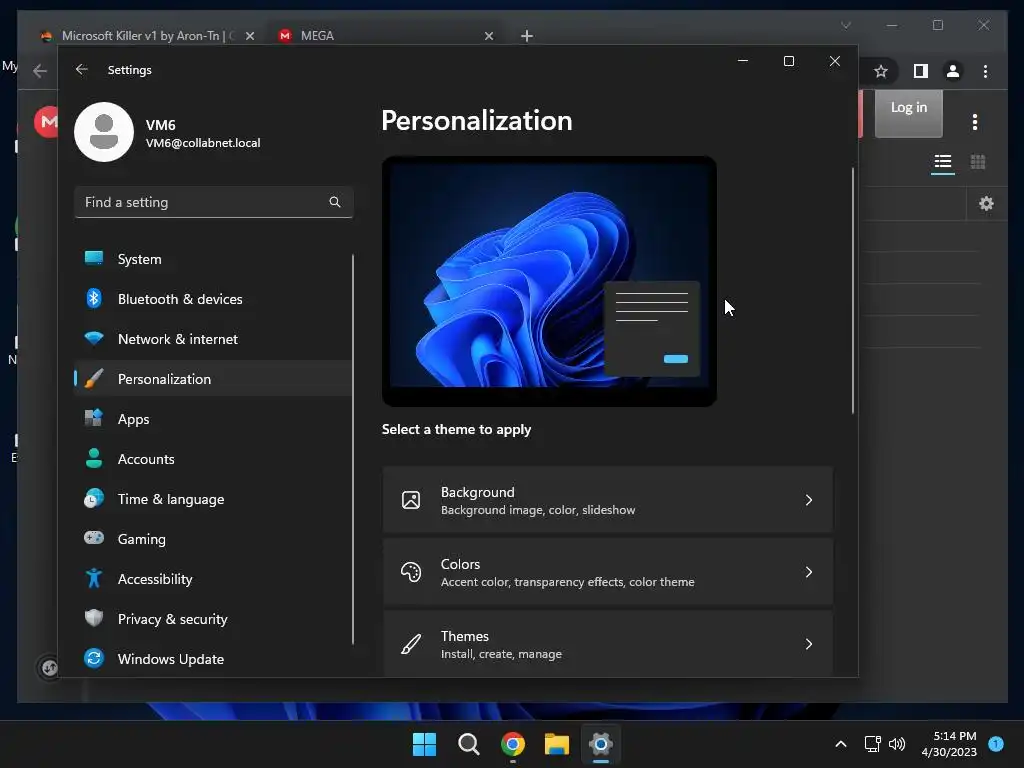Open the Colors settings row
1024x768 pixels.
pos(608,572)
